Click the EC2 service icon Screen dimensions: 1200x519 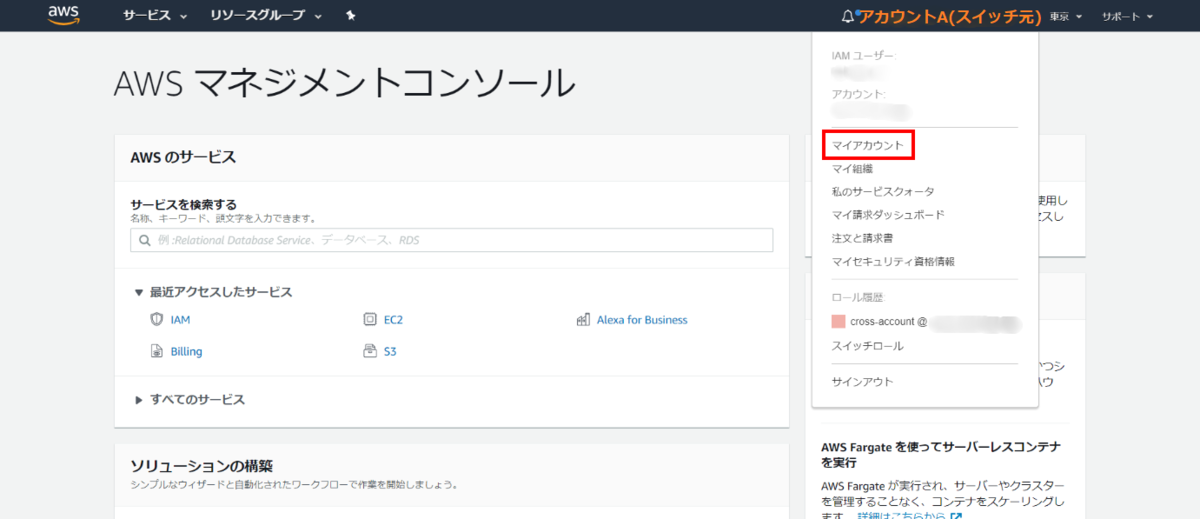point(370,320)
